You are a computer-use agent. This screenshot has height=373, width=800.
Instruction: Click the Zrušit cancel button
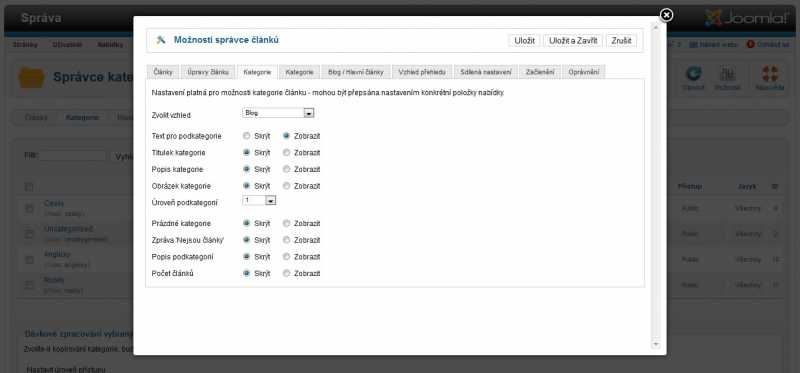pos(621,40)
